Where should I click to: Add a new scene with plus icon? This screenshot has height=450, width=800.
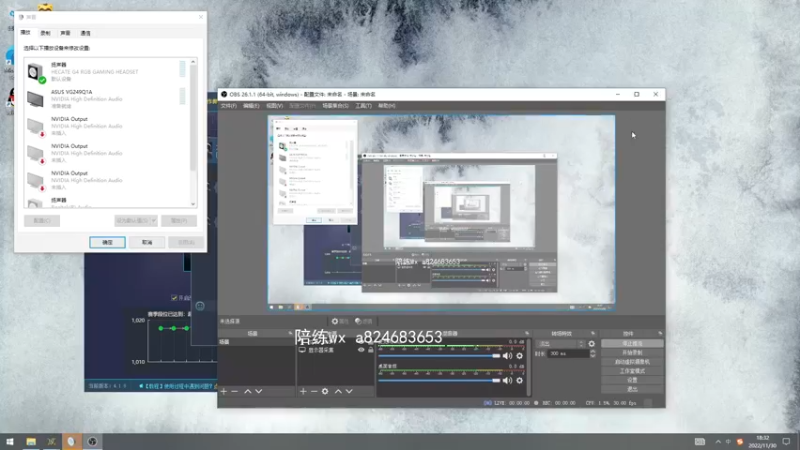point(223,391)
